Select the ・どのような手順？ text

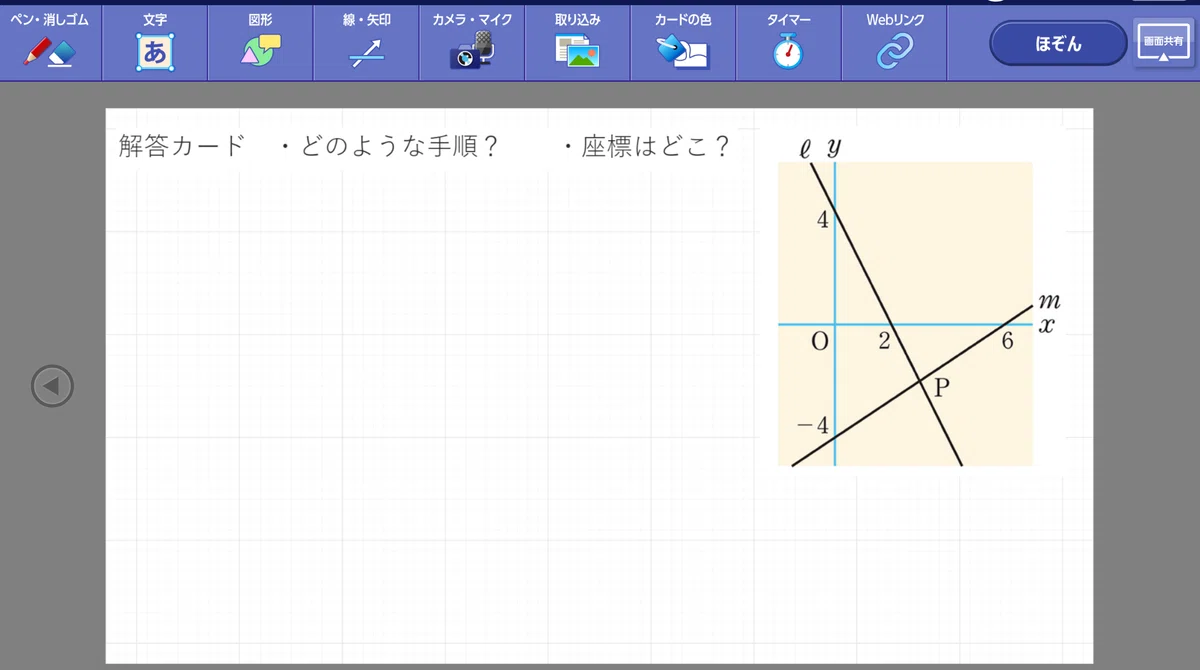pos(388,146)
